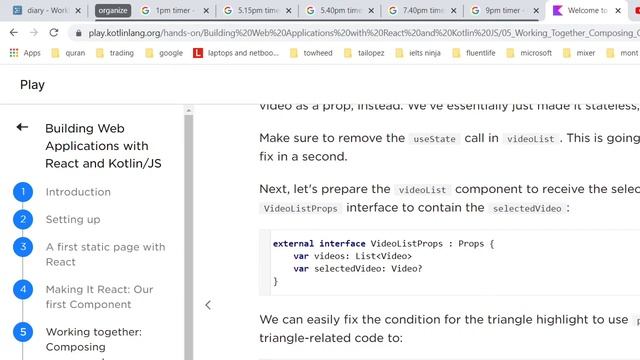Reload the page
The width and height of the screenshot is (640, 360).
(x=54, y=33)
